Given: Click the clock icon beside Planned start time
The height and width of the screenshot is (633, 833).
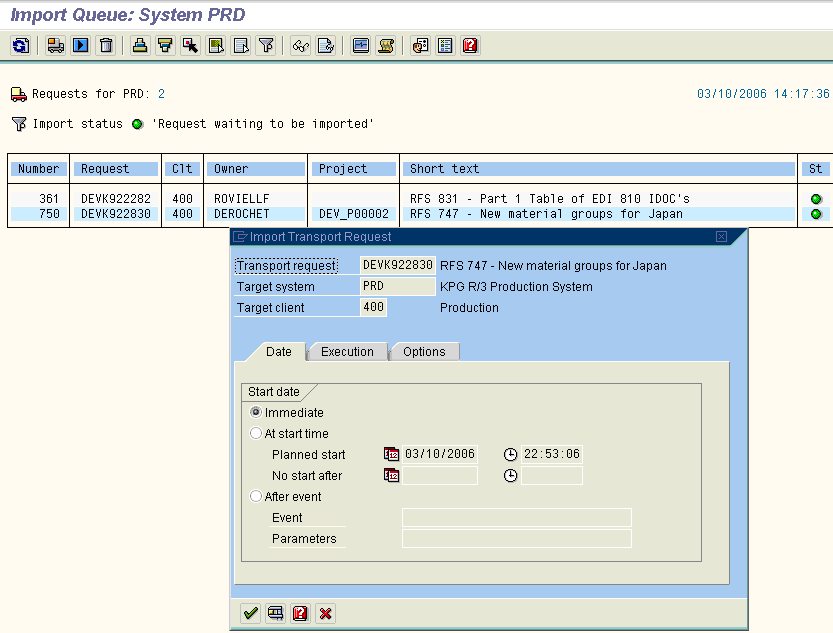Looking at the screenshot, I should [x=510, y=454].
